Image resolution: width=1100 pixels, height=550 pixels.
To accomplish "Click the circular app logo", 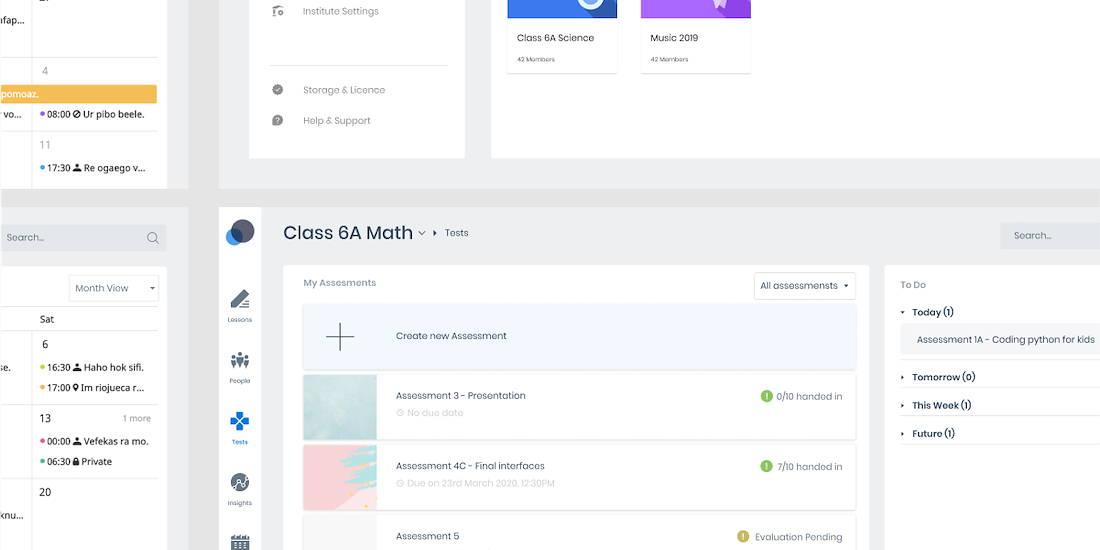I will [240, 233].
